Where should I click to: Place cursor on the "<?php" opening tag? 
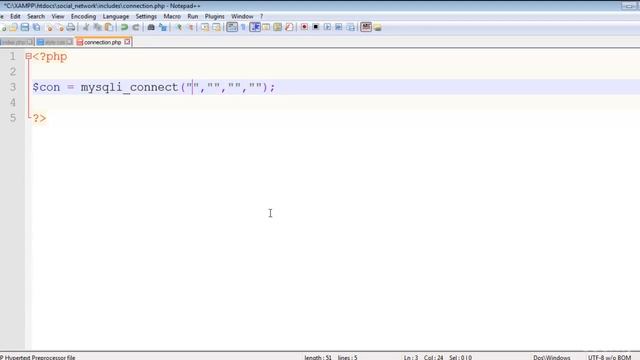(x=50, y=57)
